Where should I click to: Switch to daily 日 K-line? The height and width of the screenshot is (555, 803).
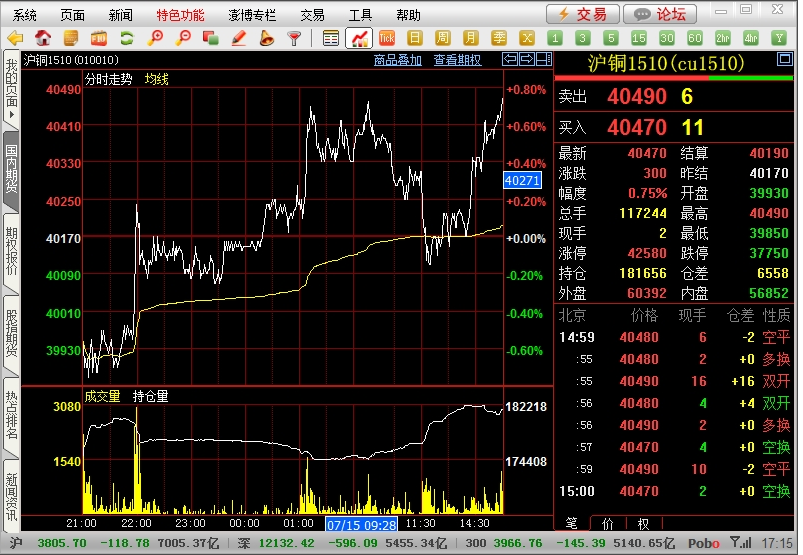[415, 38]
